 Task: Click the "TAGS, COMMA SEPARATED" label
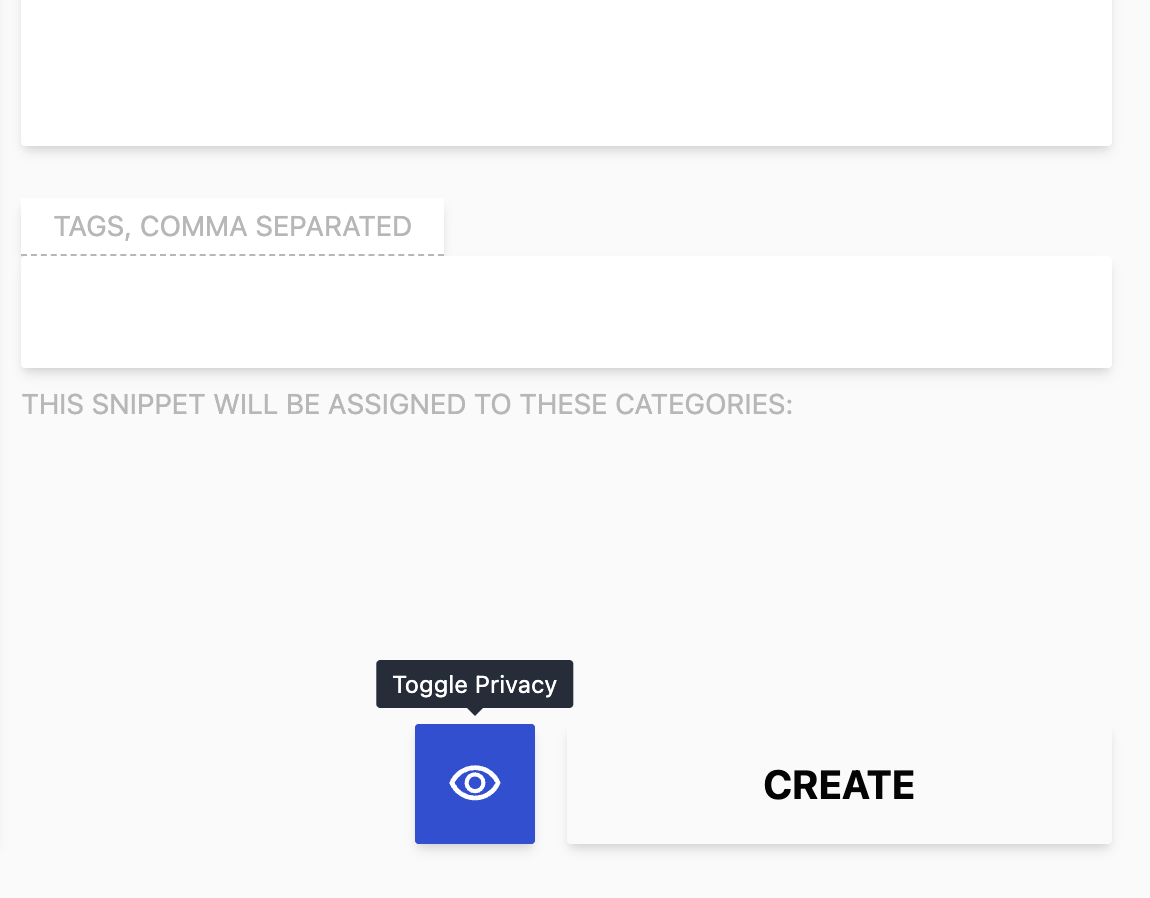point(232,227)
